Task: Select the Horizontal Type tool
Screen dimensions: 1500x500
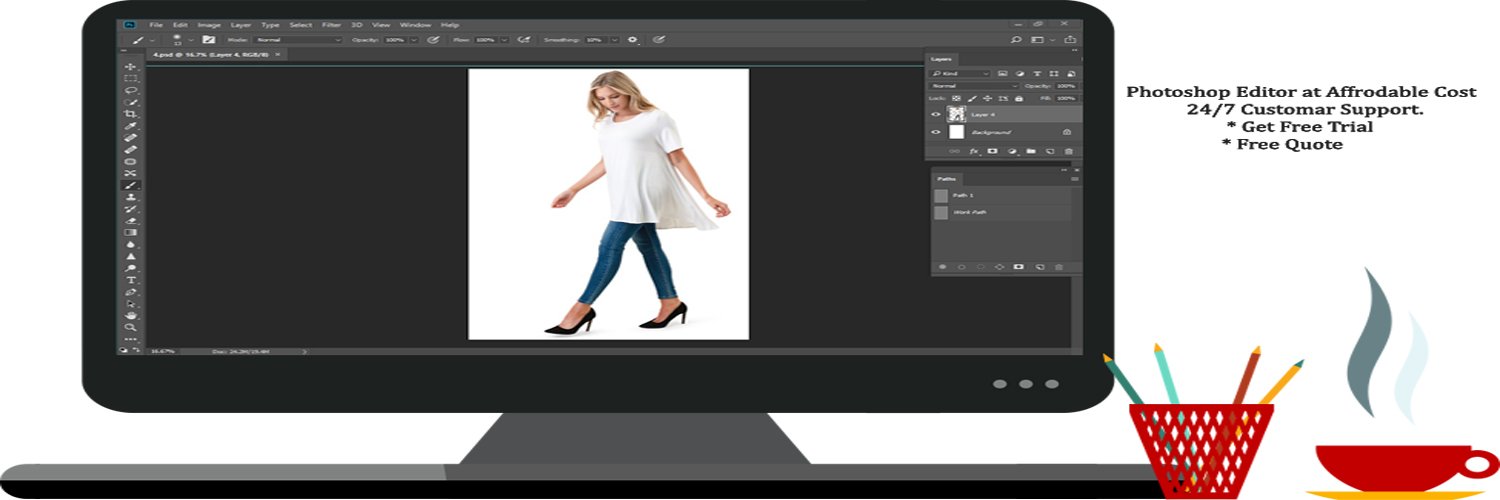Action: (130, 280)
